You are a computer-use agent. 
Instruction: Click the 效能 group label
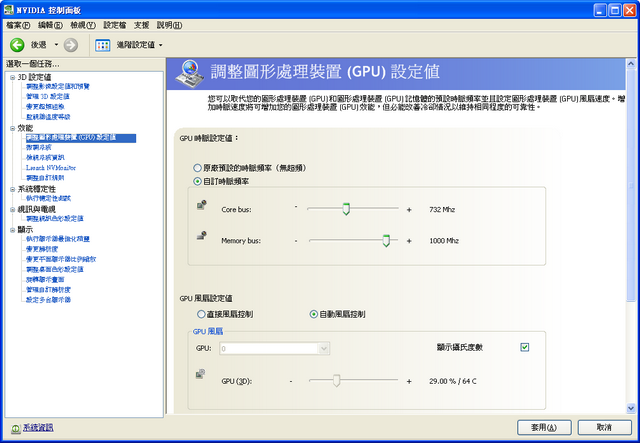tap(25, 128)
